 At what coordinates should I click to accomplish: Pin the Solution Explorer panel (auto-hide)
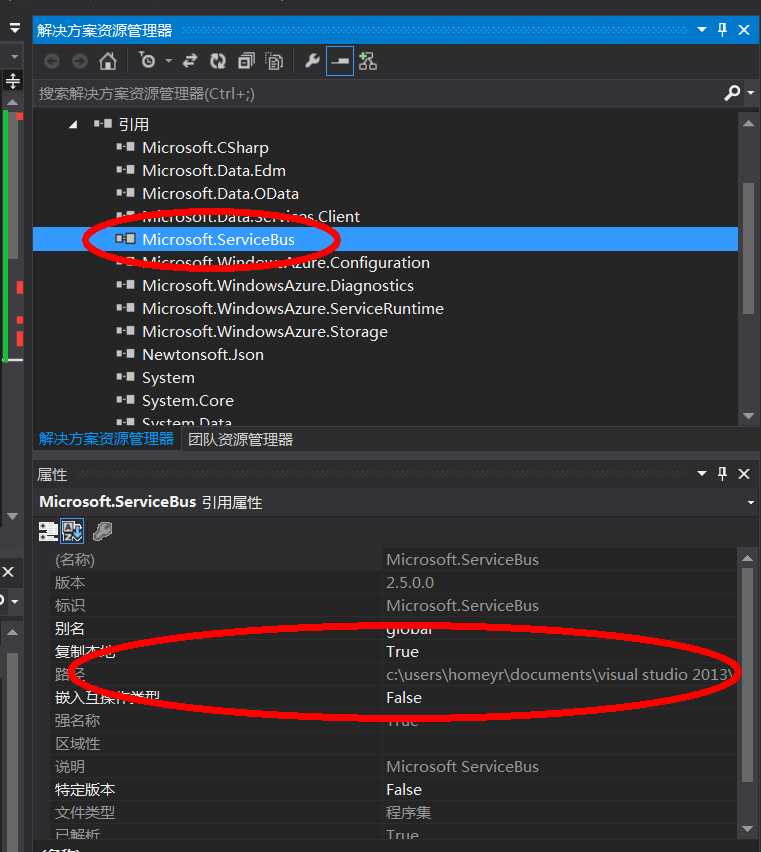(722, 29)
